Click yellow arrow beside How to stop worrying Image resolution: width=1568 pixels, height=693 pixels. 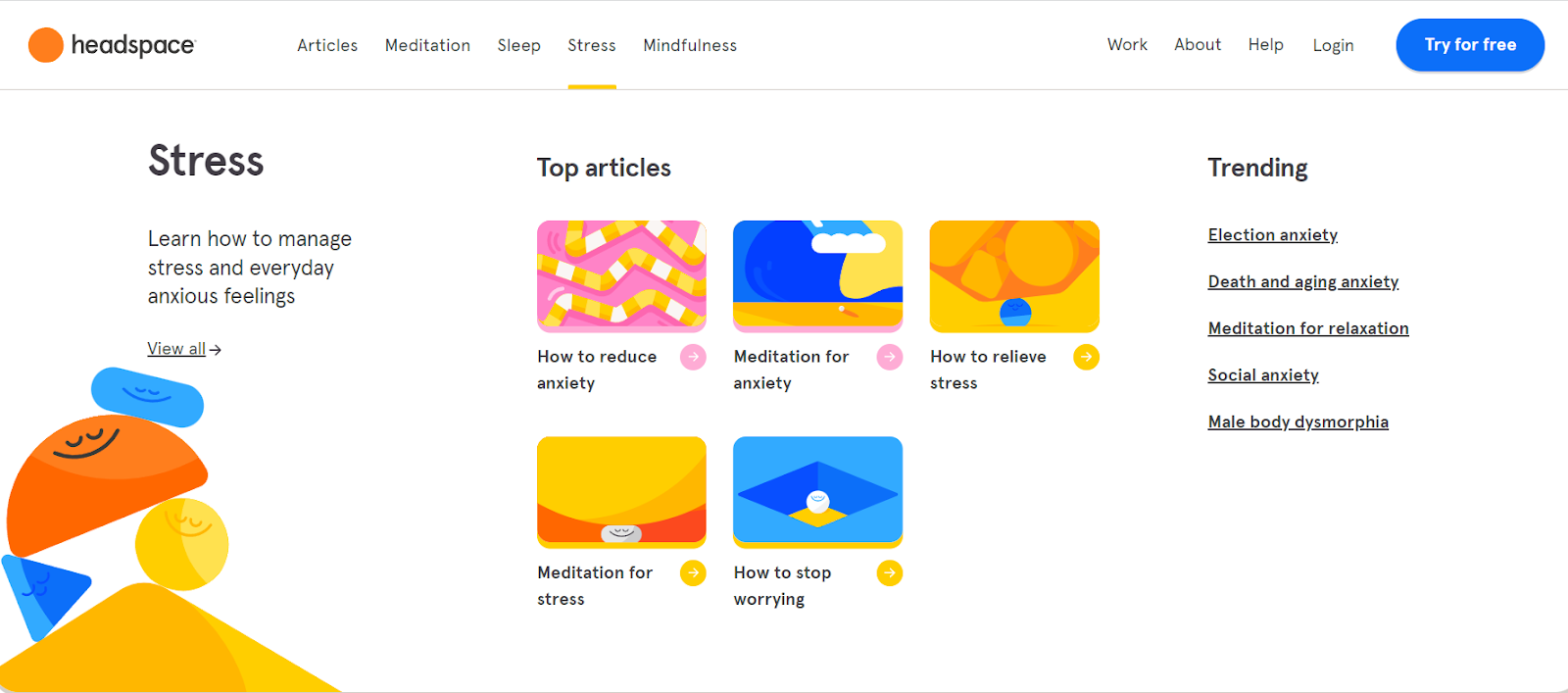coord(890,572)
